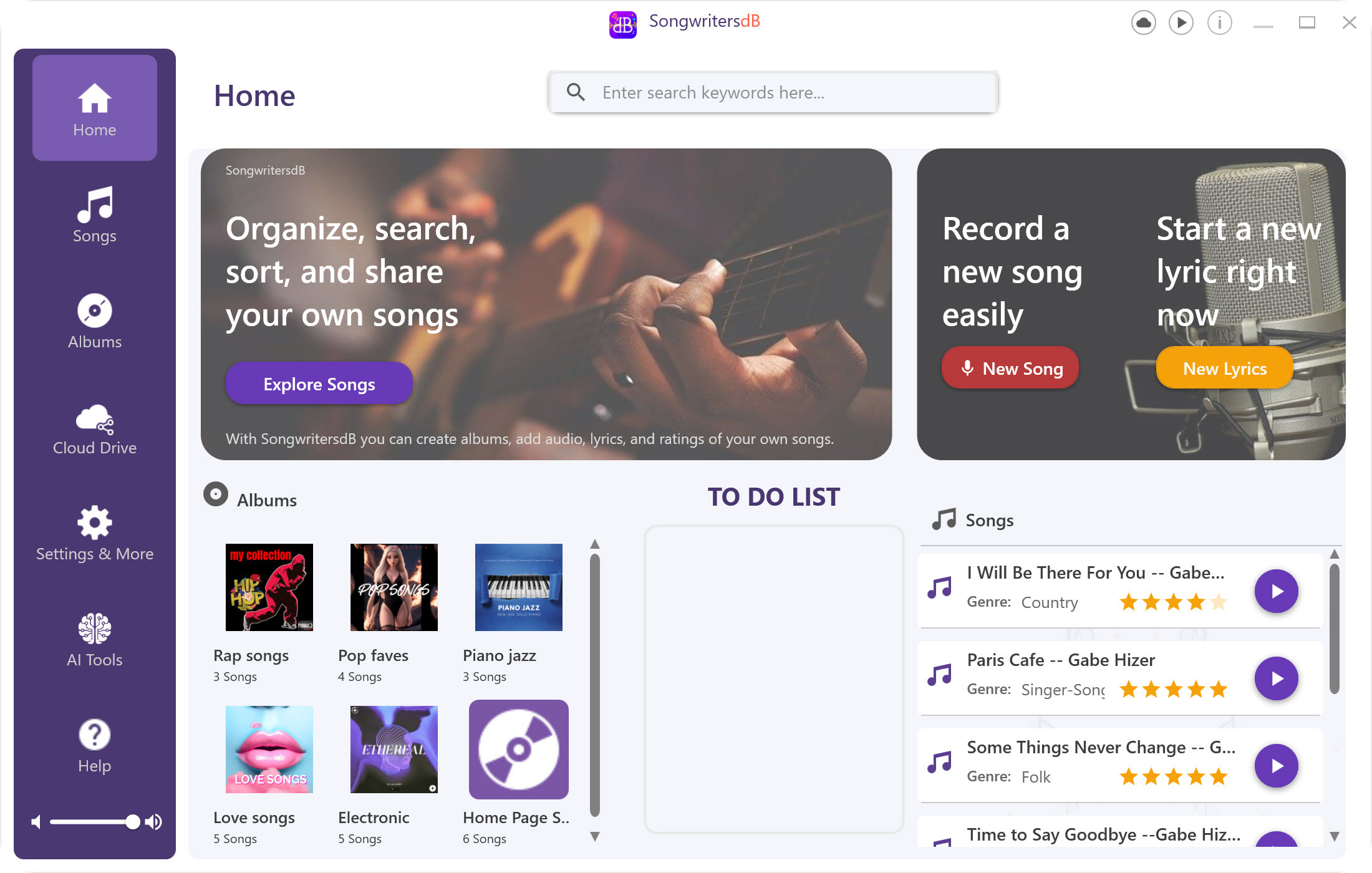Click 'Piano jazz' album name
The height and width of the screenshot is (873, 1372).
tap(500, 655)
